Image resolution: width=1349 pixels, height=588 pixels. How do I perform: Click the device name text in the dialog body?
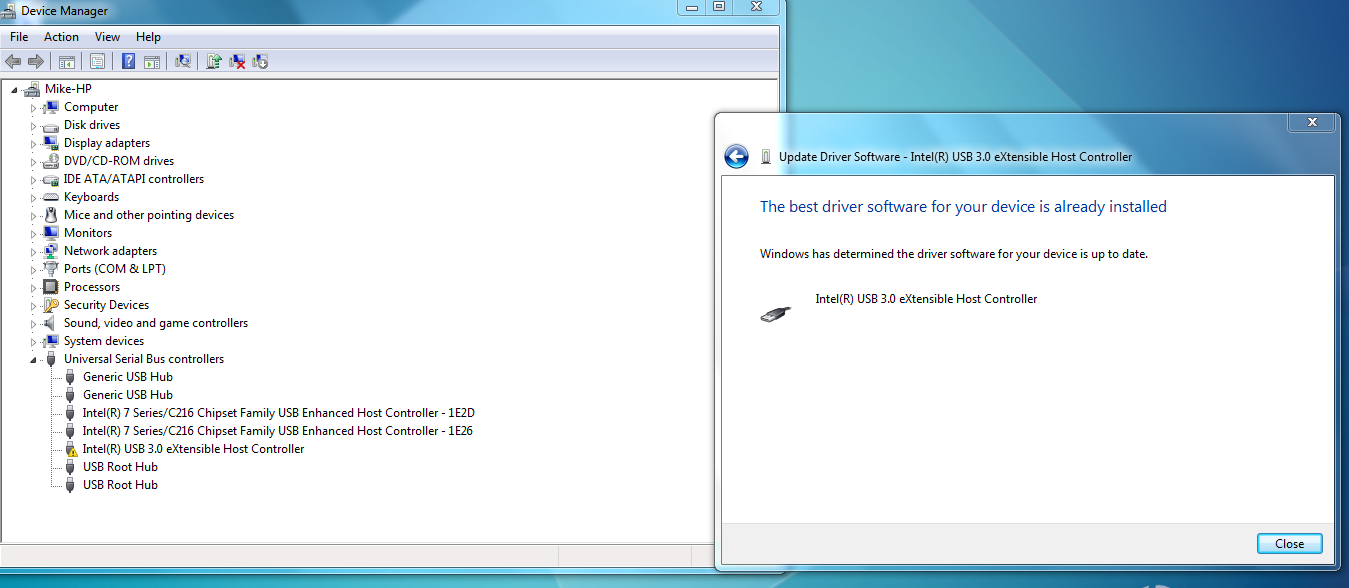[926, 299]
